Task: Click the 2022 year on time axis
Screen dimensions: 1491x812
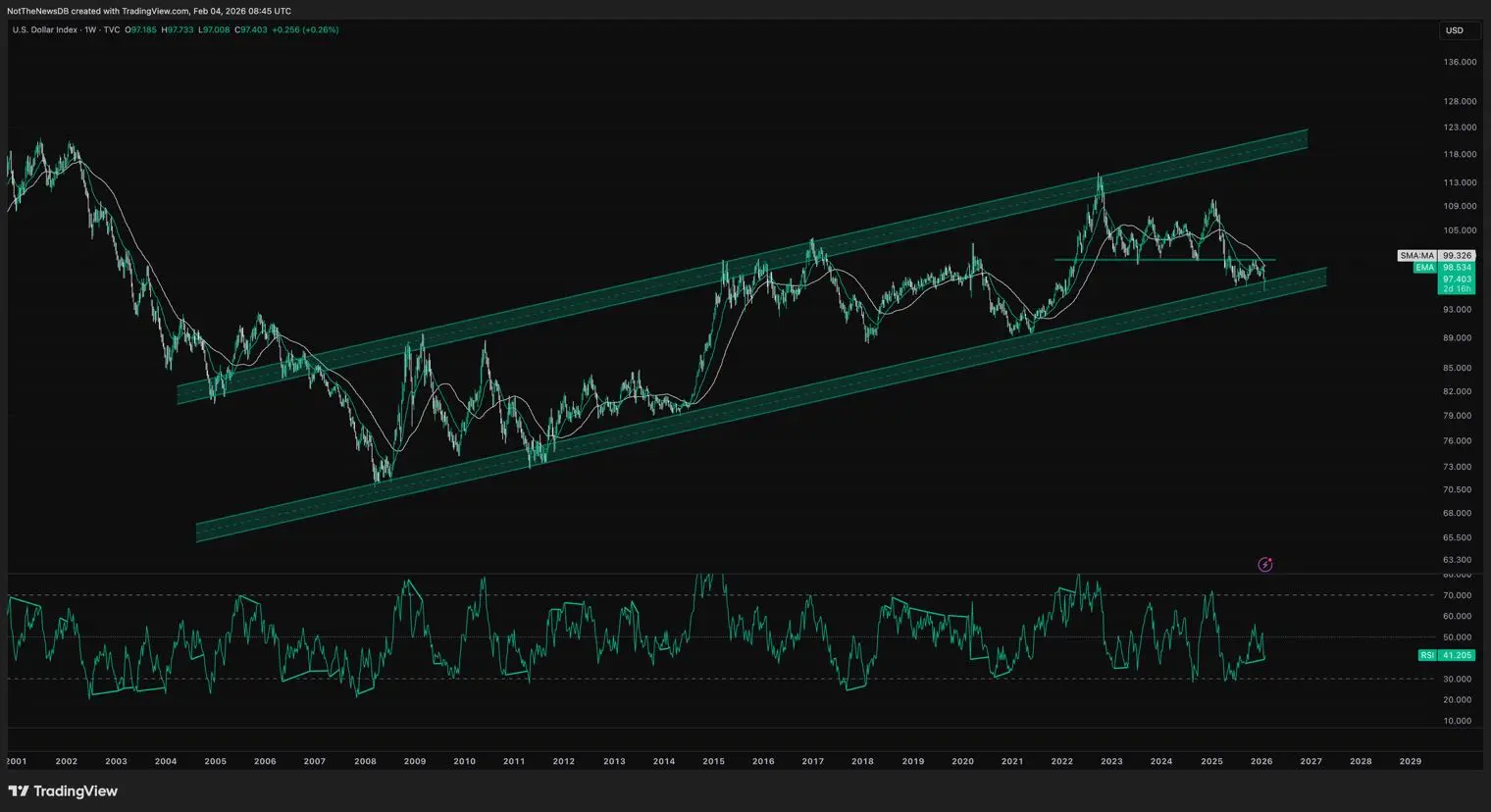Action: (1061, 761)
